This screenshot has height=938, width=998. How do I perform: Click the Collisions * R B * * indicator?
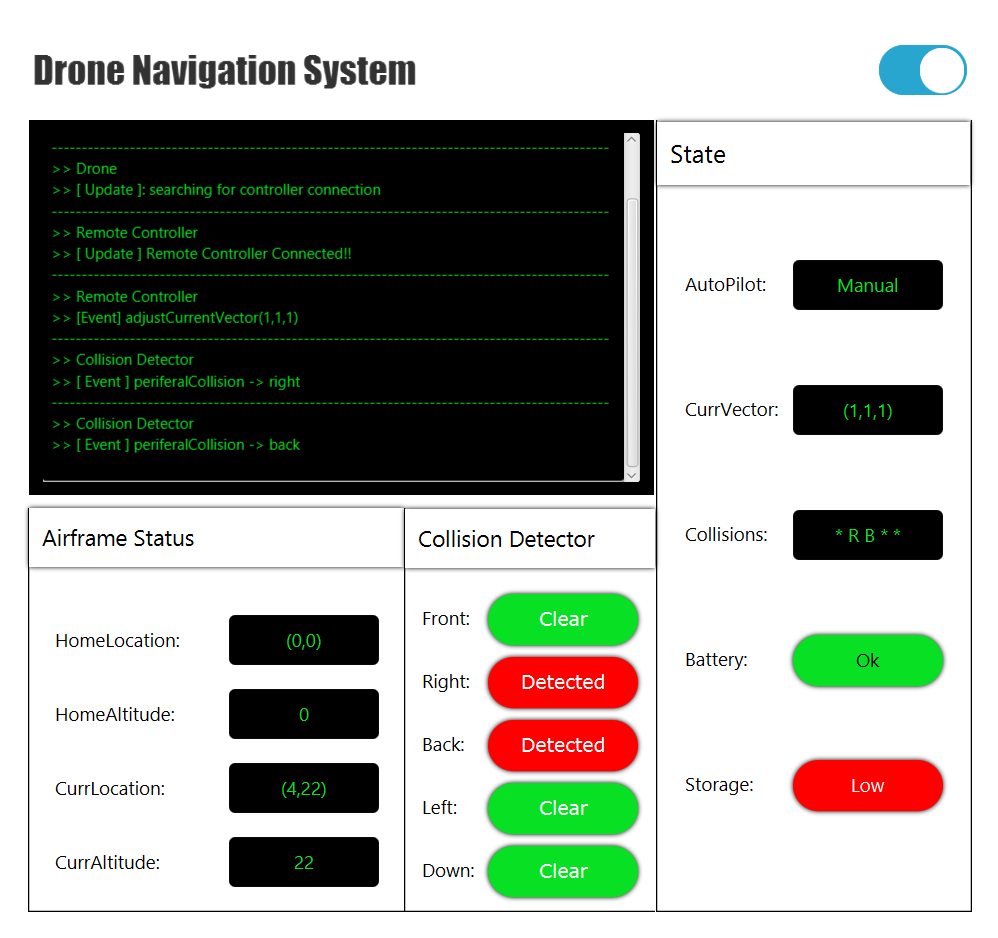[x=867, y=535]
